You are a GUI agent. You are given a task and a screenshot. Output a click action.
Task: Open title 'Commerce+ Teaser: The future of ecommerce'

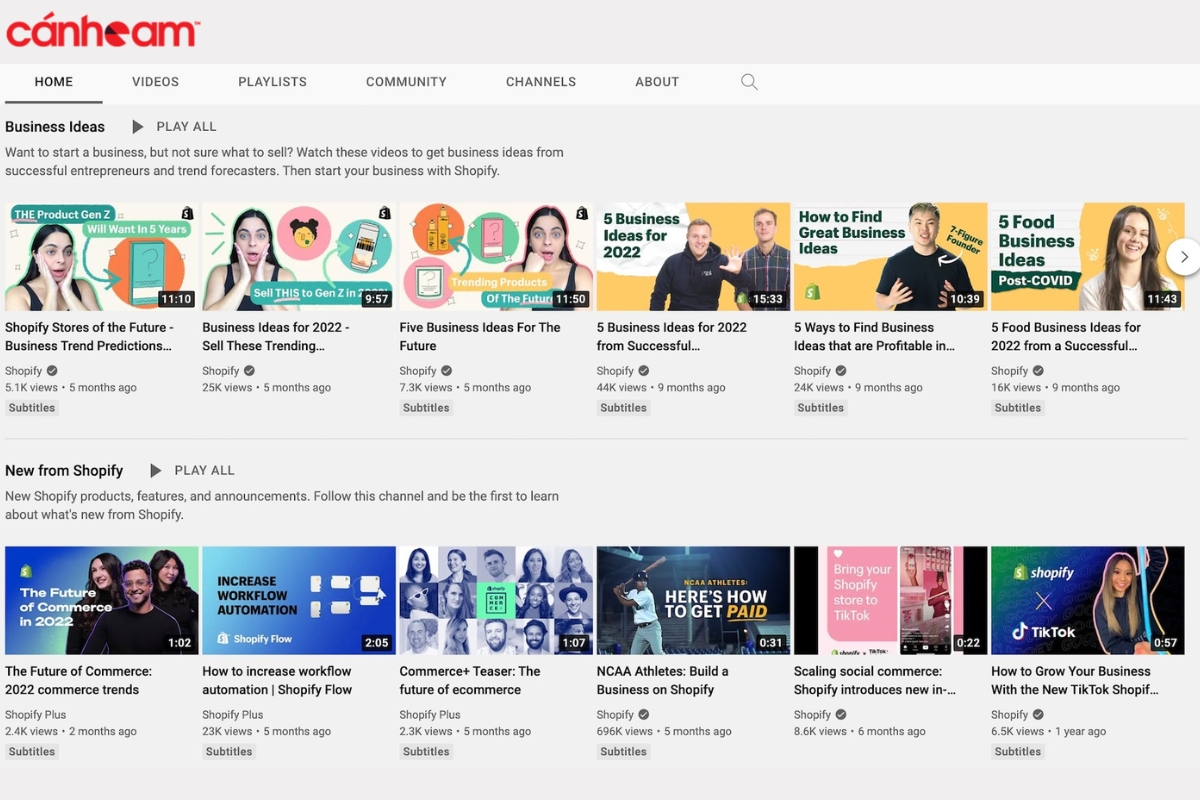pyautogui.click(x=470, y=681)
